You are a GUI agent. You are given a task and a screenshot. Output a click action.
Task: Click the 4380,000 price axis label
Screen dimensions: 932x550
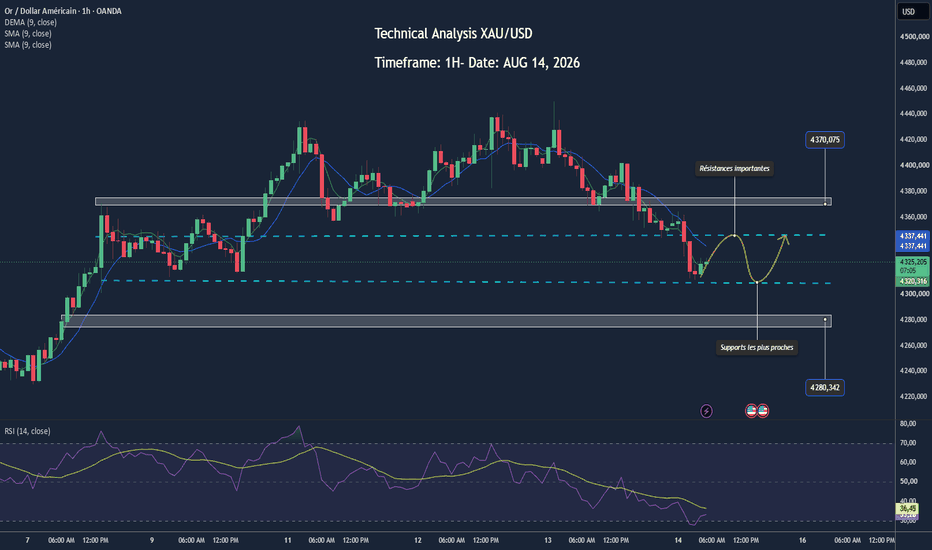[914, 191]
